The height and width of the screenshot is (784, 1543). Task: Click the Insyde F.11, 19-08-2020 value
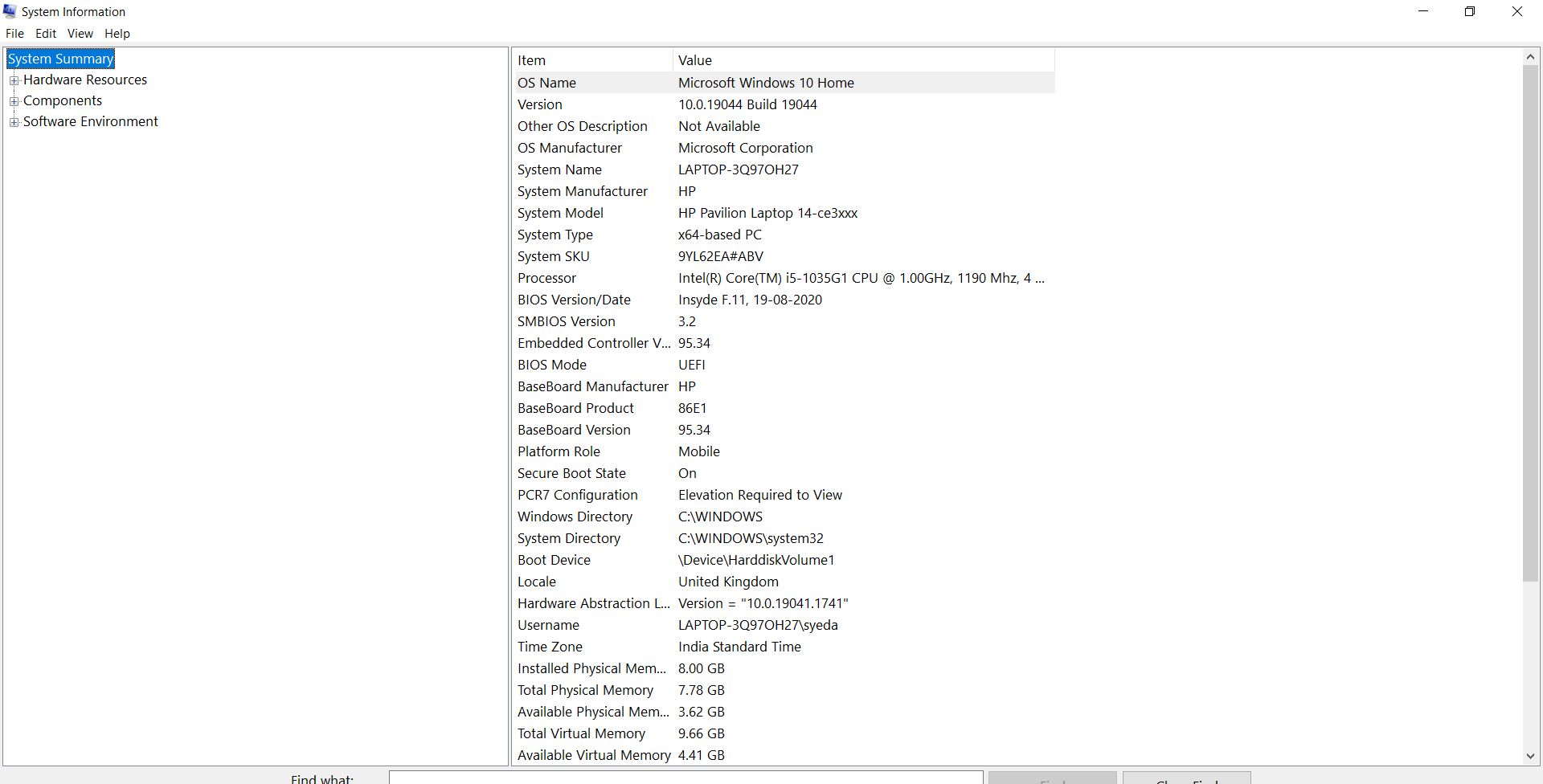[750, 300]
